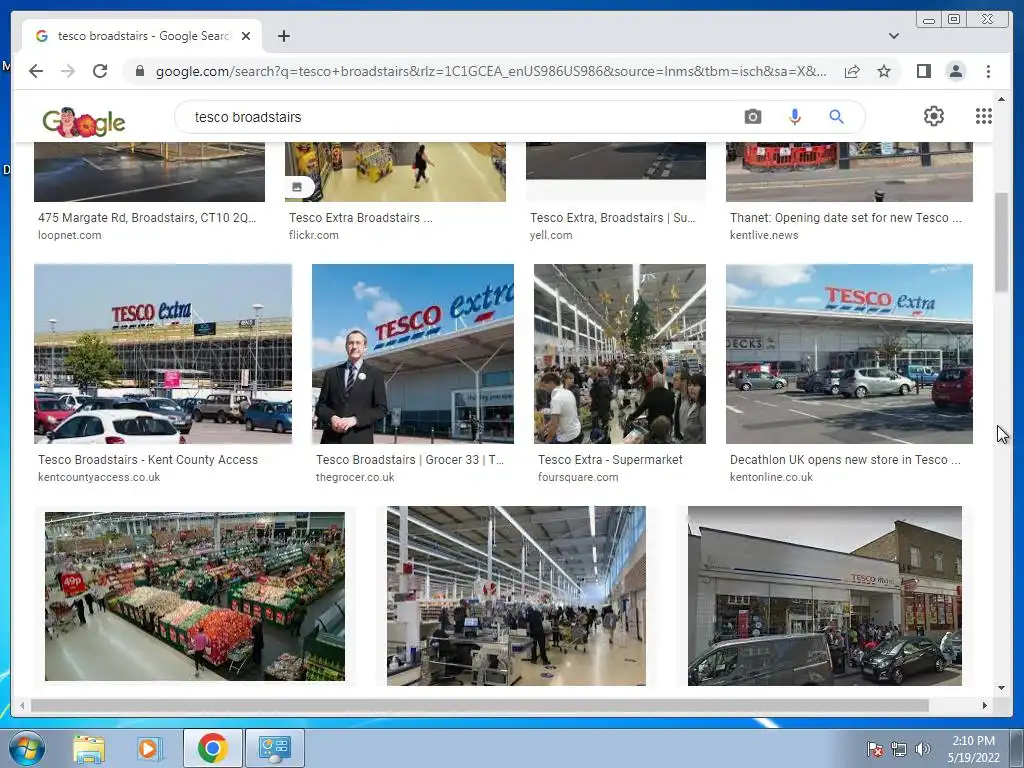Reload the current page
Screen dimensions: 1024x768
(x=100, y=71)
